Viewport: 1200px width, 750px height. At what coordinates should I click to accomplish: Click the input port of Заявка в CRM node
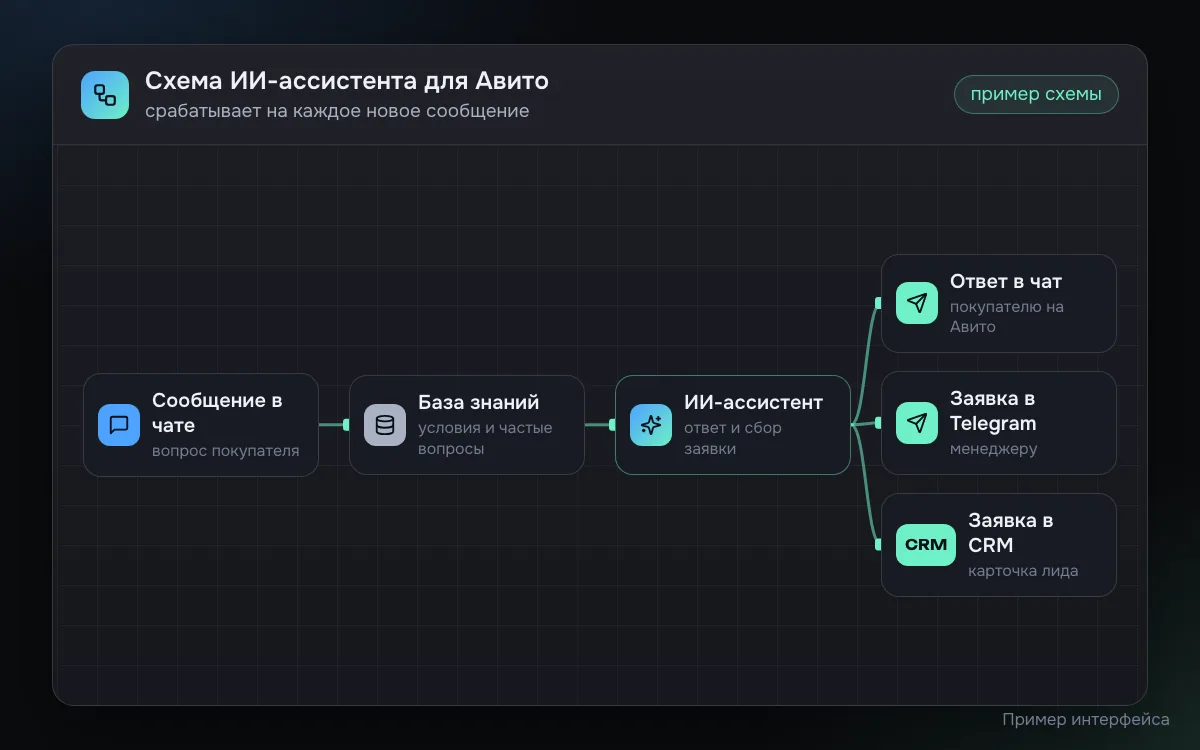coord(878,545)
